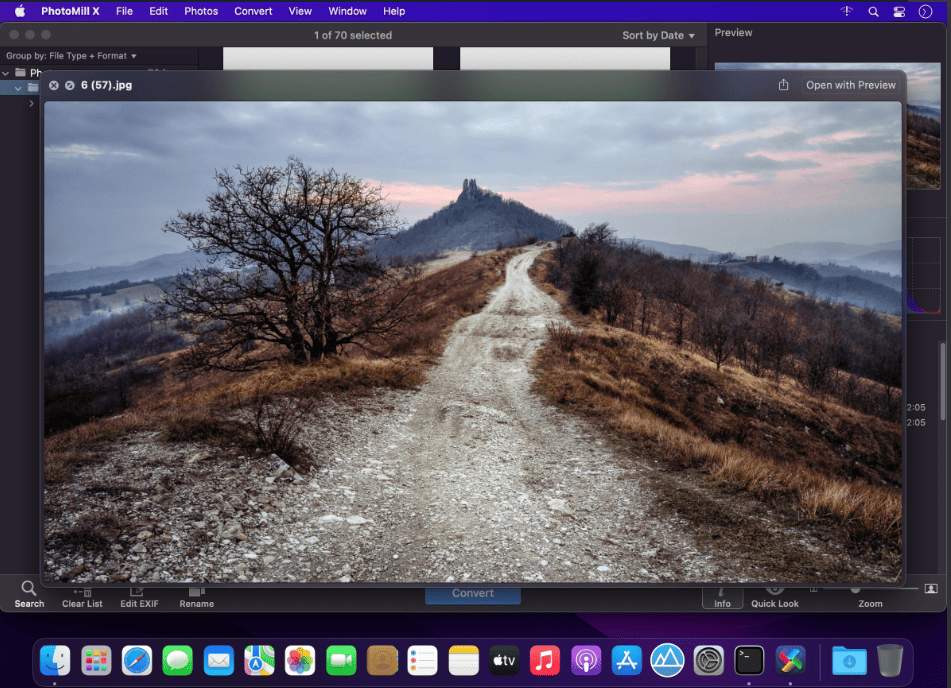Click the PhotoMill X pinwheel icon in Dock
The width and height of the screenshot is (951, 688).
(790, 660)
